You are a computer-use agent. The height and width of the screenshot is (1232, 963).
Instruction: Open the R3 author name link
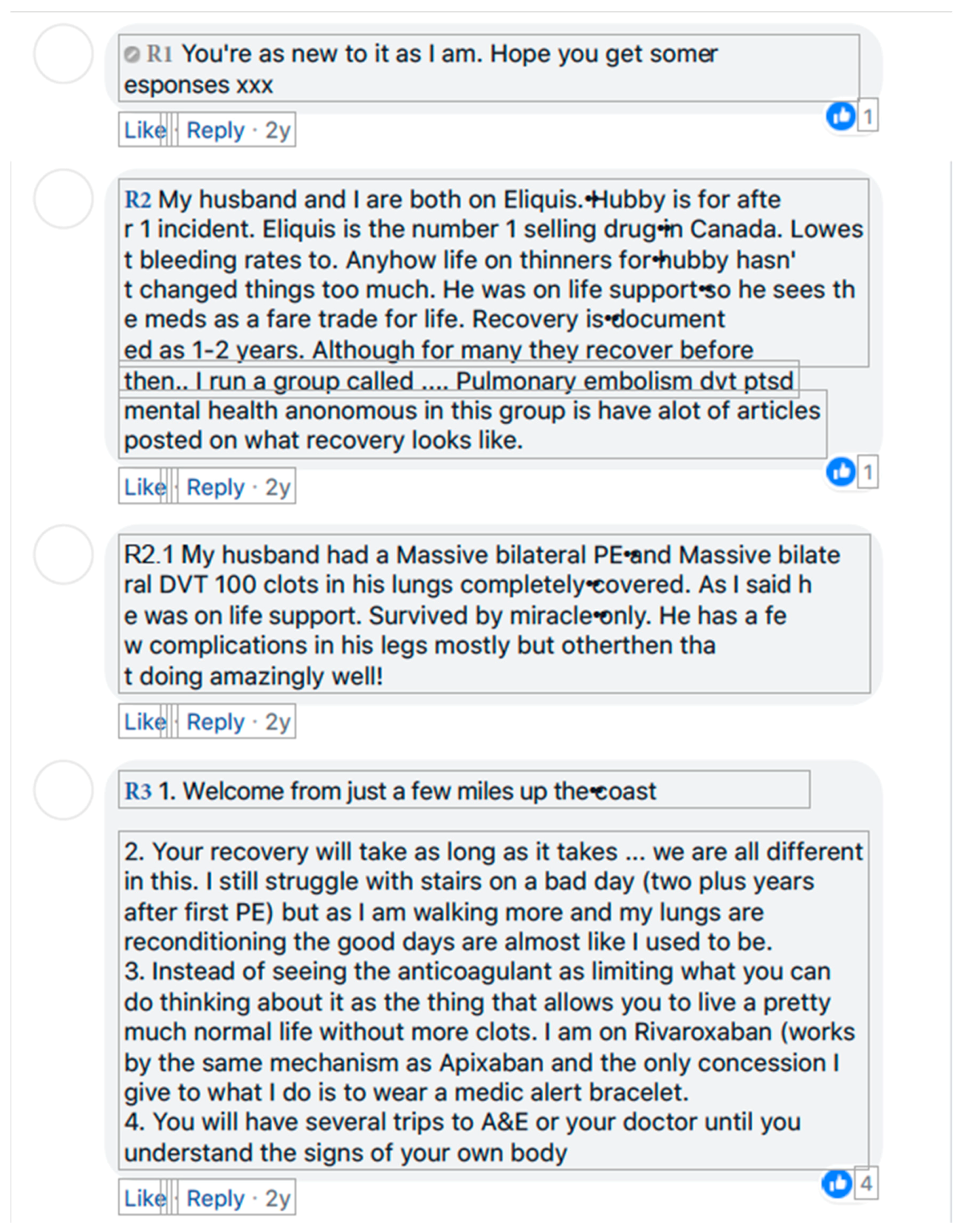pyautogui.click(x=138, y=791)
